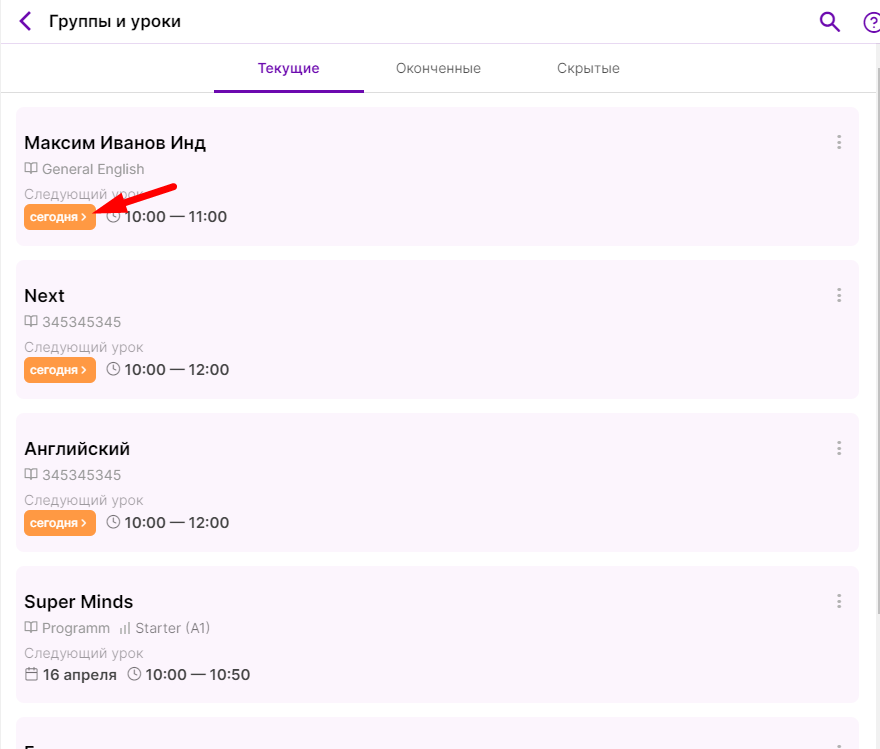Select General English course label
880x749 pixels.
[x=93, y=169]
